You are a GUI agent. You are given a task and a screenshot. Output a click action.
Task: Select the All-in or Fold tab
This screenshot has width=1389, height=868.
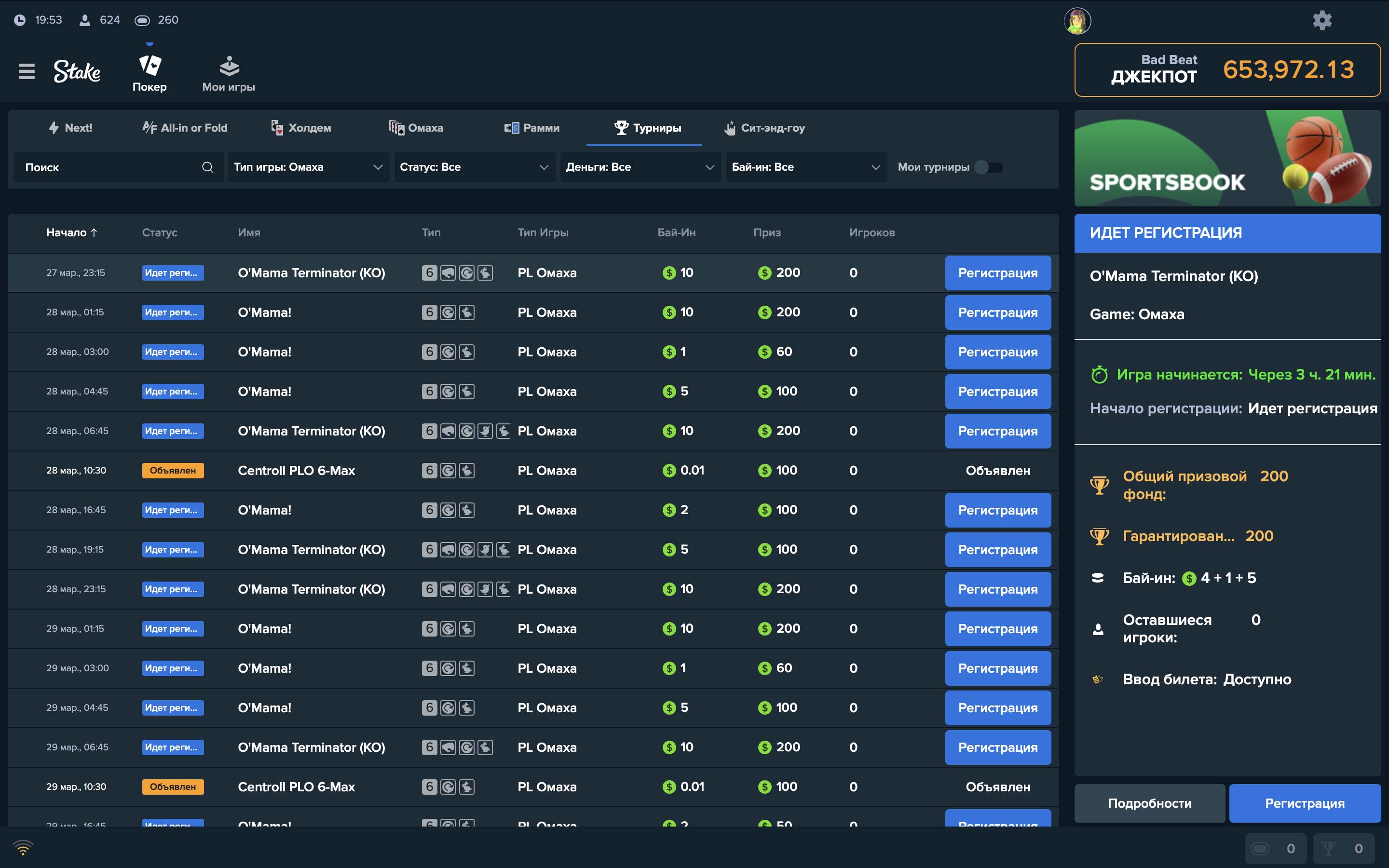click(x=185, y=128)
